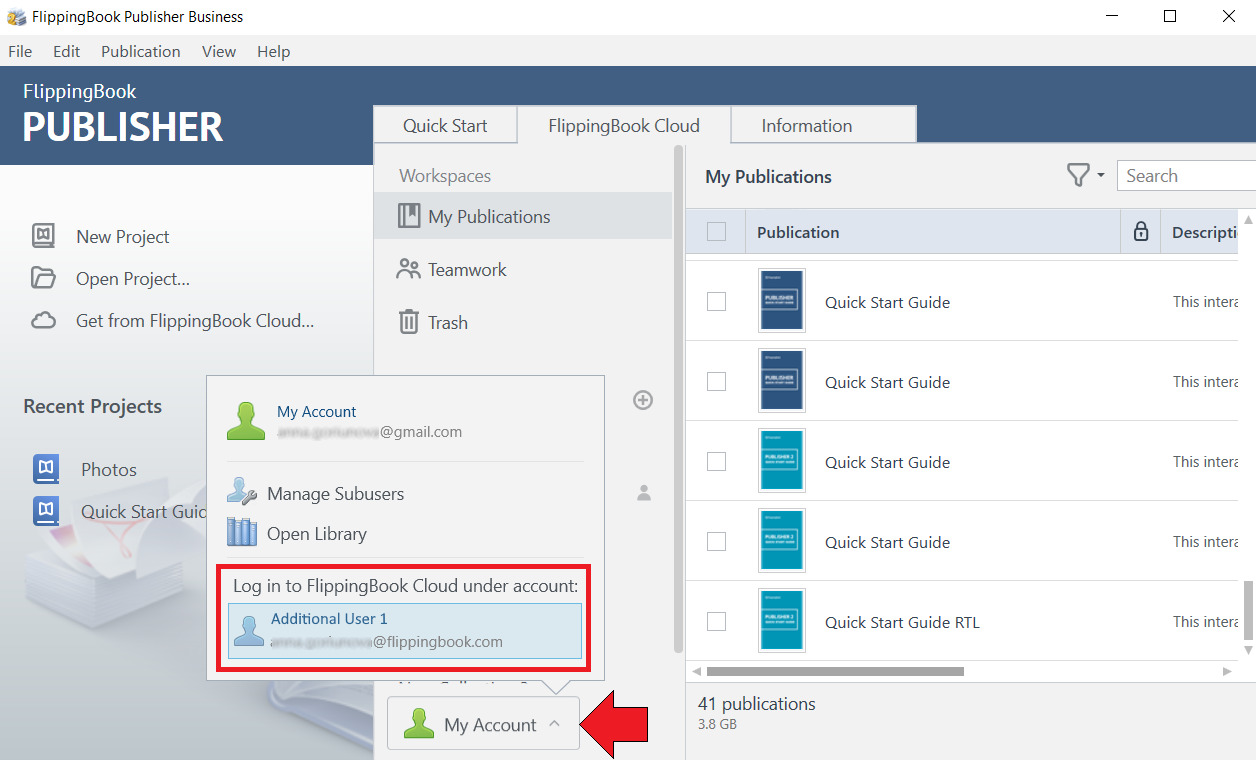Viewport: 1256px width, 760px height.
Task: Click the scroll-right arrow of publications list
Action: click(x=1229, y=671)
